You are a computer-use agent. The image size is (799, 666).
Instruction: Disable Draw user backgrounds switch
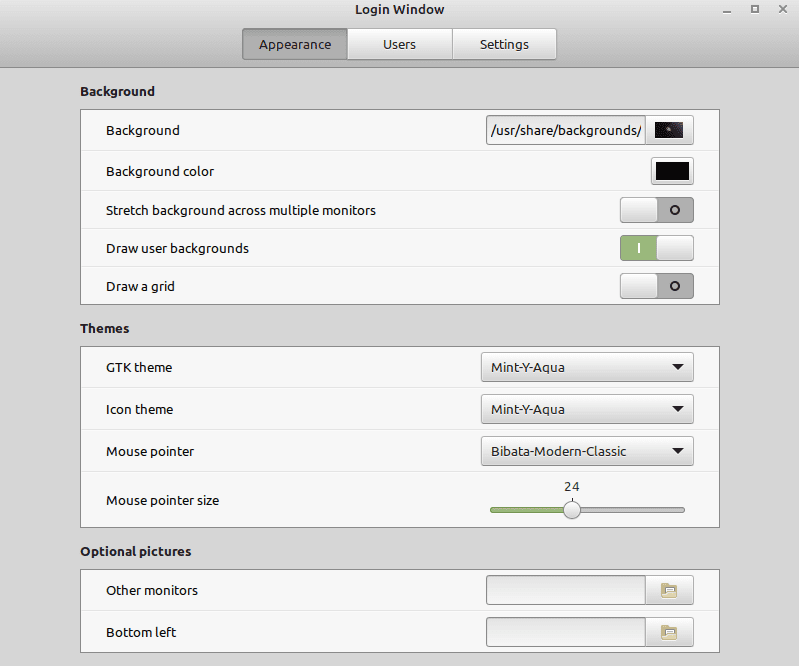(657, 248)
